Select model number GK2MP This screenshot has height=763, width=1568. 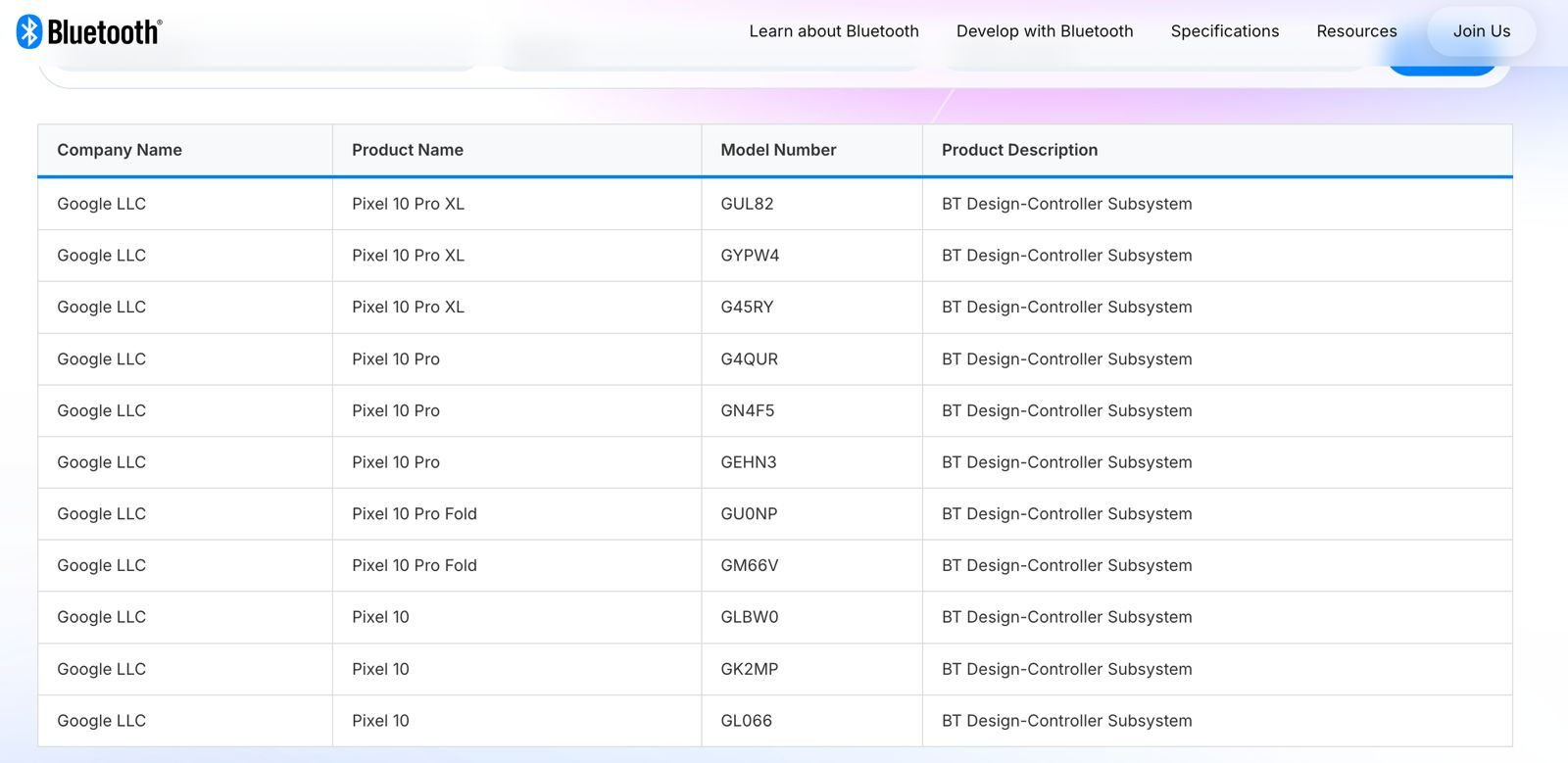click(749, 669)
